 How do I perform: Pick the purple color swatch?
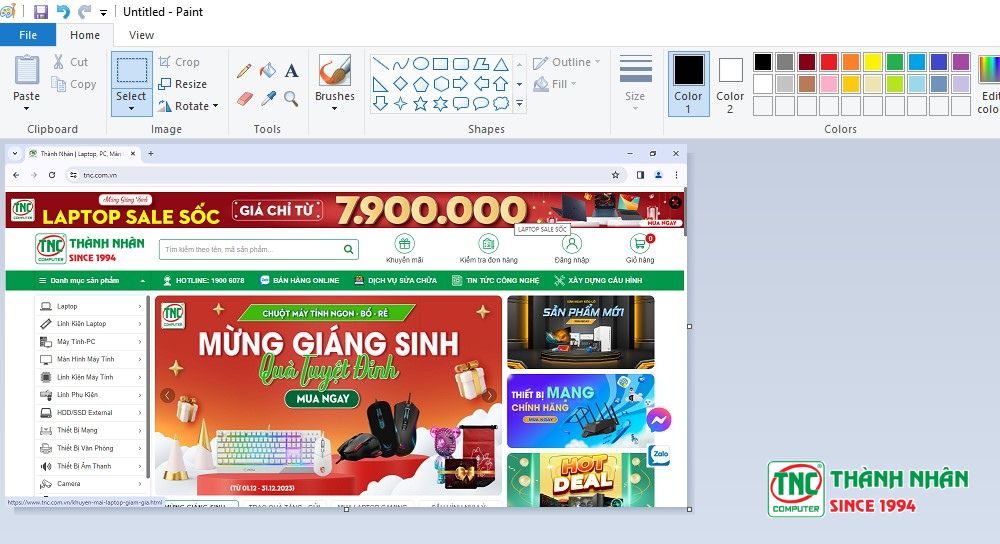(961, 62)
